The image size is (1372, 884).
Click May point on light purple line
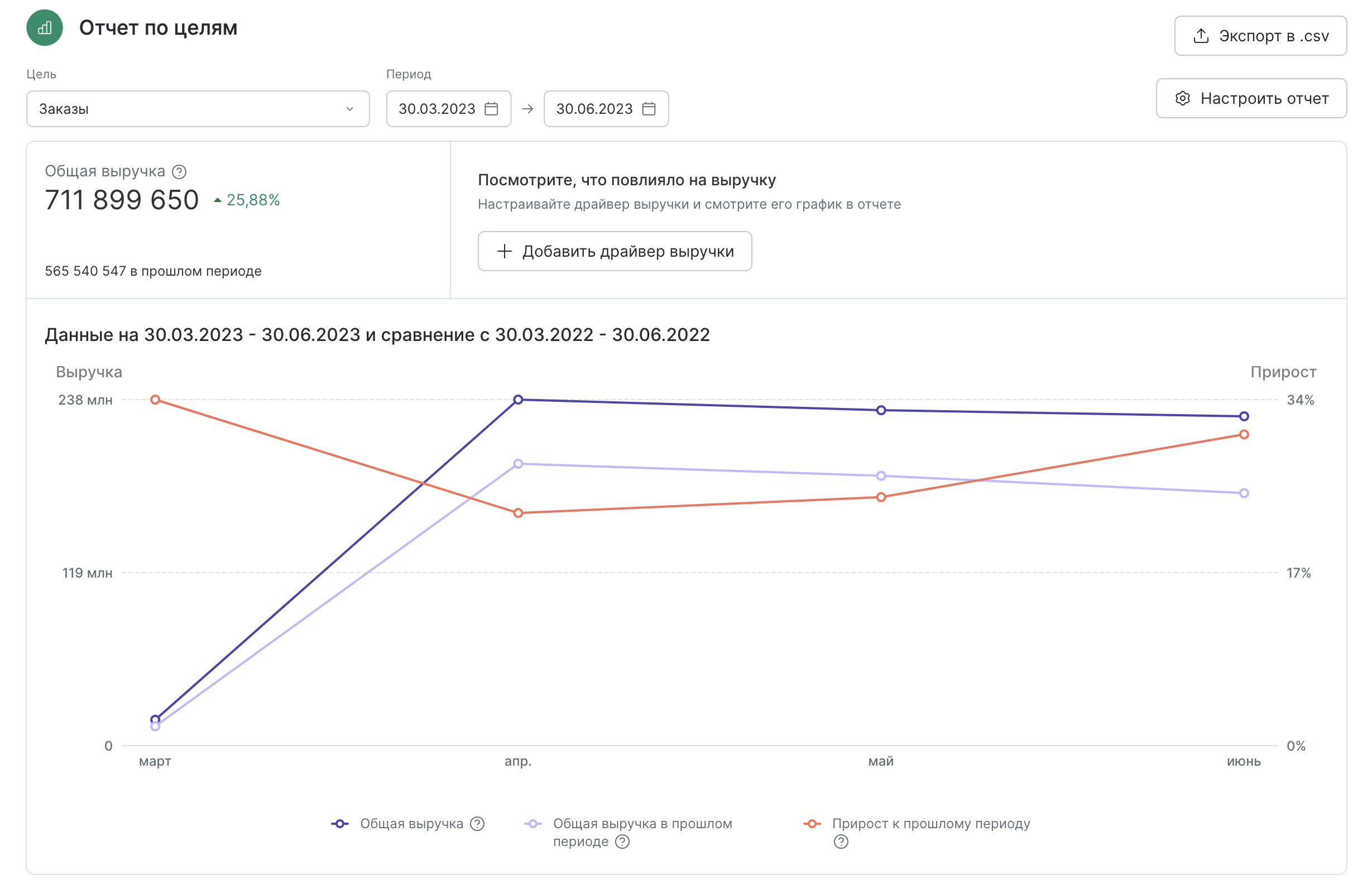click(x=881, y=476)
